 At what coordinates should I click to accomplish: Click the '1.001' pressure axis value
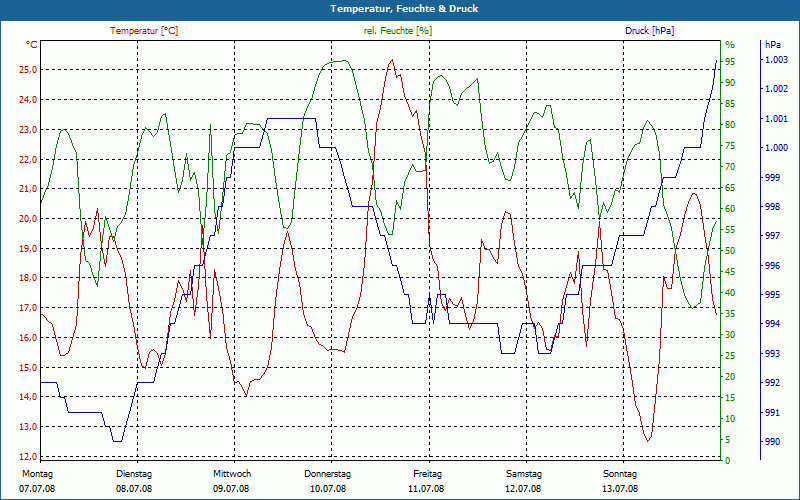(775, 119)
